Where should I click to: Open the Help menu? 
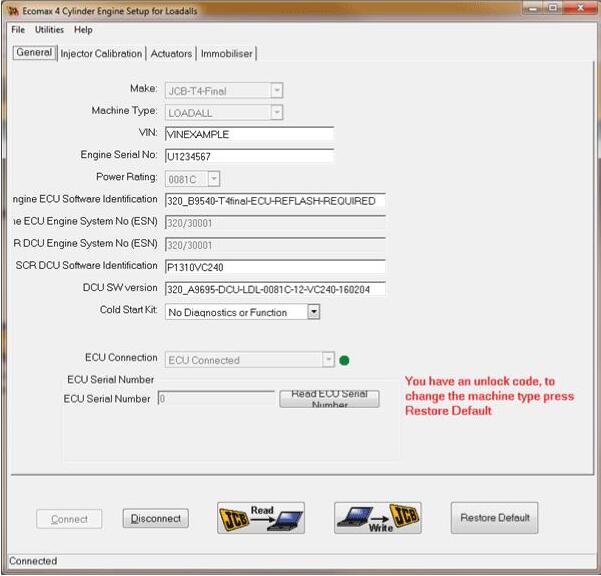tap(83, 30)
